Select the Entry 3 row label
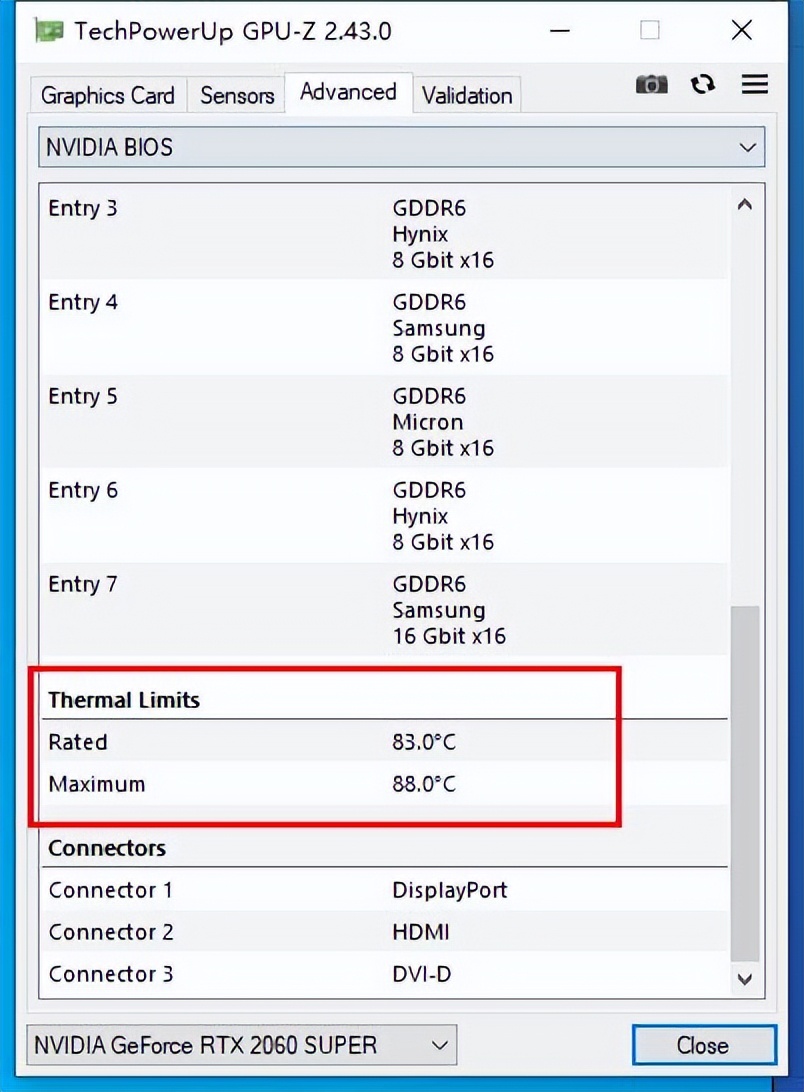 pyautogui.click(x=83, y=208)
